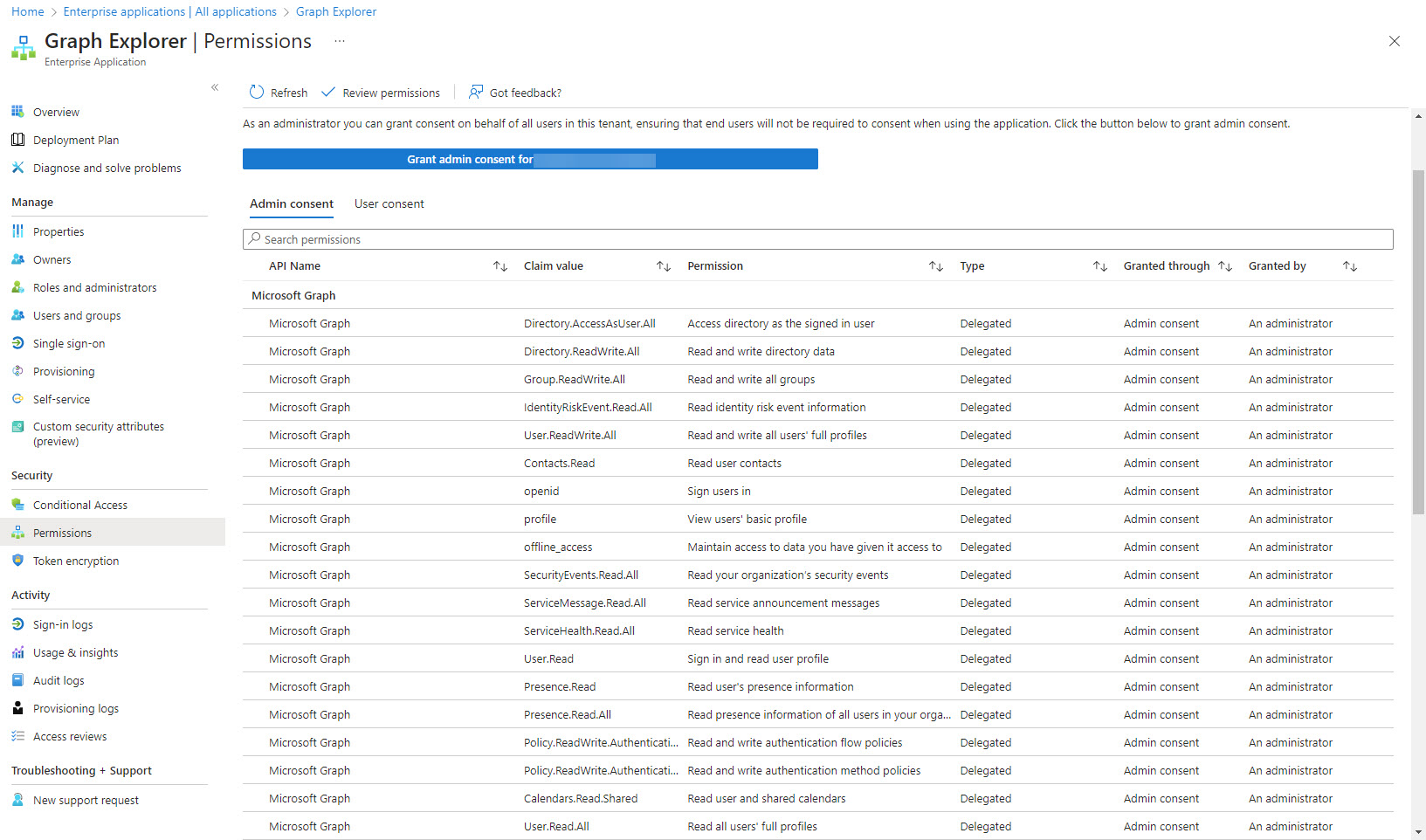Viewport: 1426px width, 840px height.
Task: Click the scrollbar up arrow
Action: 1418,115
